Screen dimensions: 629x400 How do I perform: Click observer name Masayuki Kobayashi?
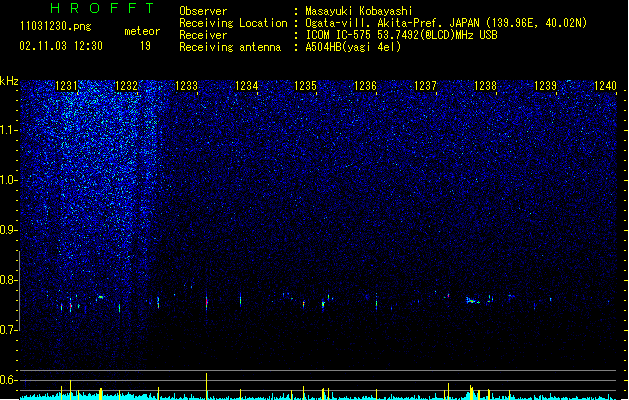(x=359, y=11)
